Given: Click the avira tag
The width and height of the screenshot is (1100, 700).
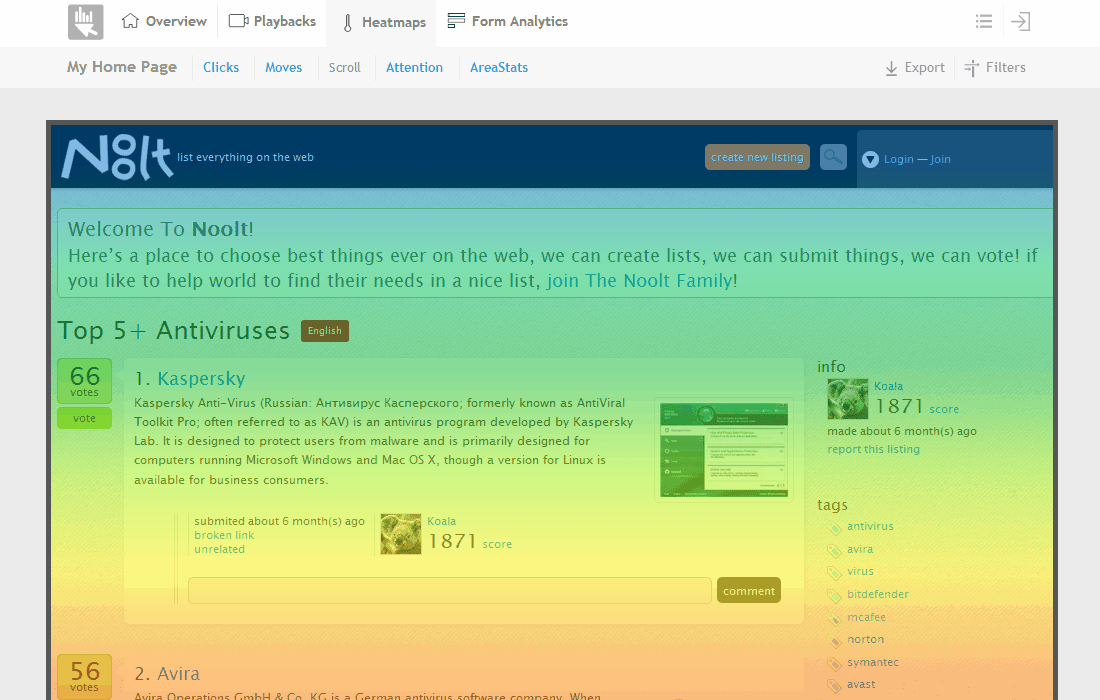Looking at the screenshot, I should click(x=859, y=549).
